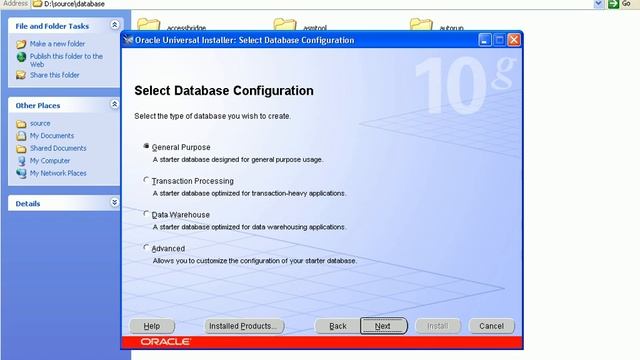Click the Go button in Explorer address bar
The width and height of the screenshot is (640, 360).
(x=620, y=4)
